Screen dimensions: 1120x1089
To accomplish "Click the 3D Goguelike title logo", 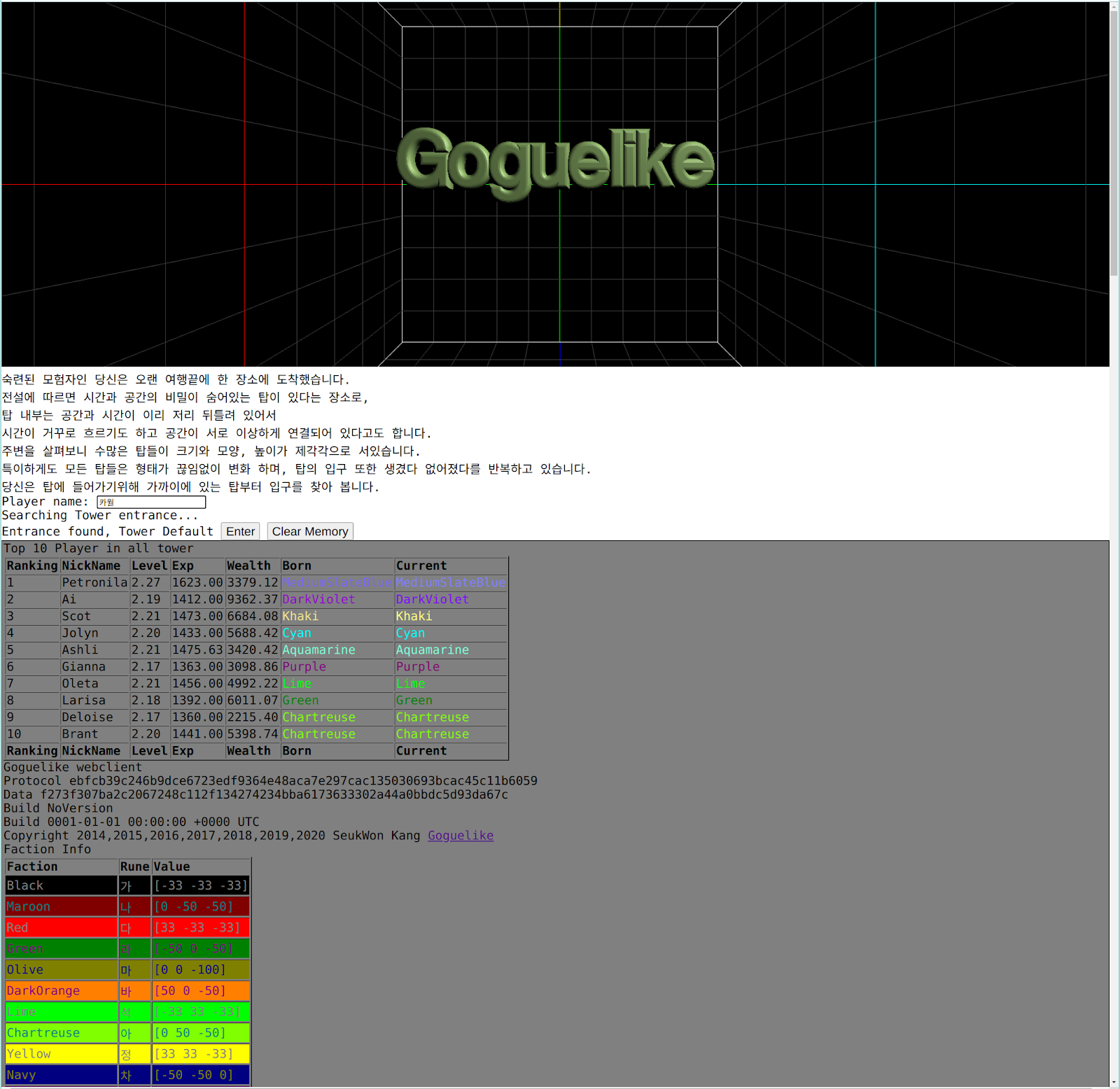I will tap(555, 162).
